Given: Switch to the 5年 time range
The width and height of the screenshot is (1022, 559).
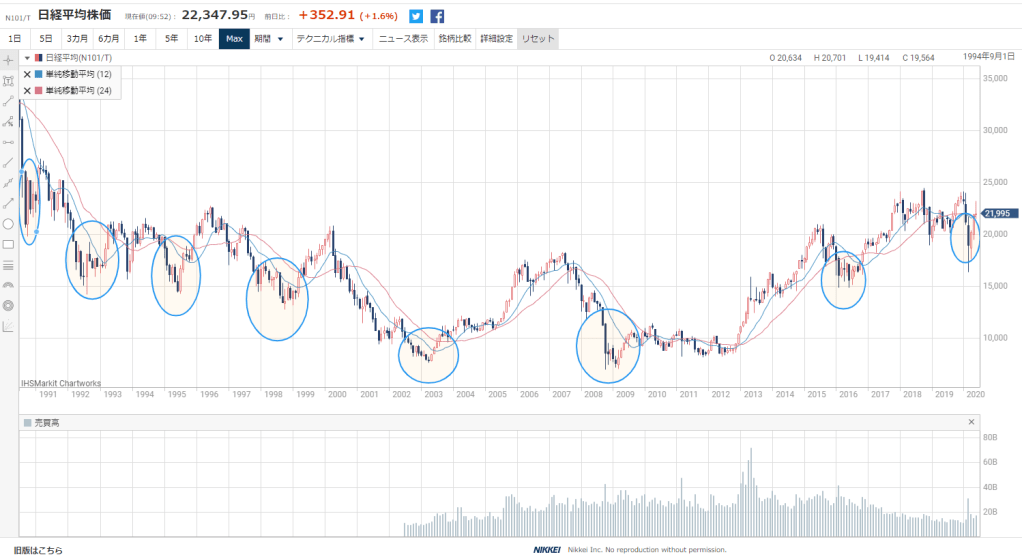Looking at the screenshot, I should [x=170, y=39].
